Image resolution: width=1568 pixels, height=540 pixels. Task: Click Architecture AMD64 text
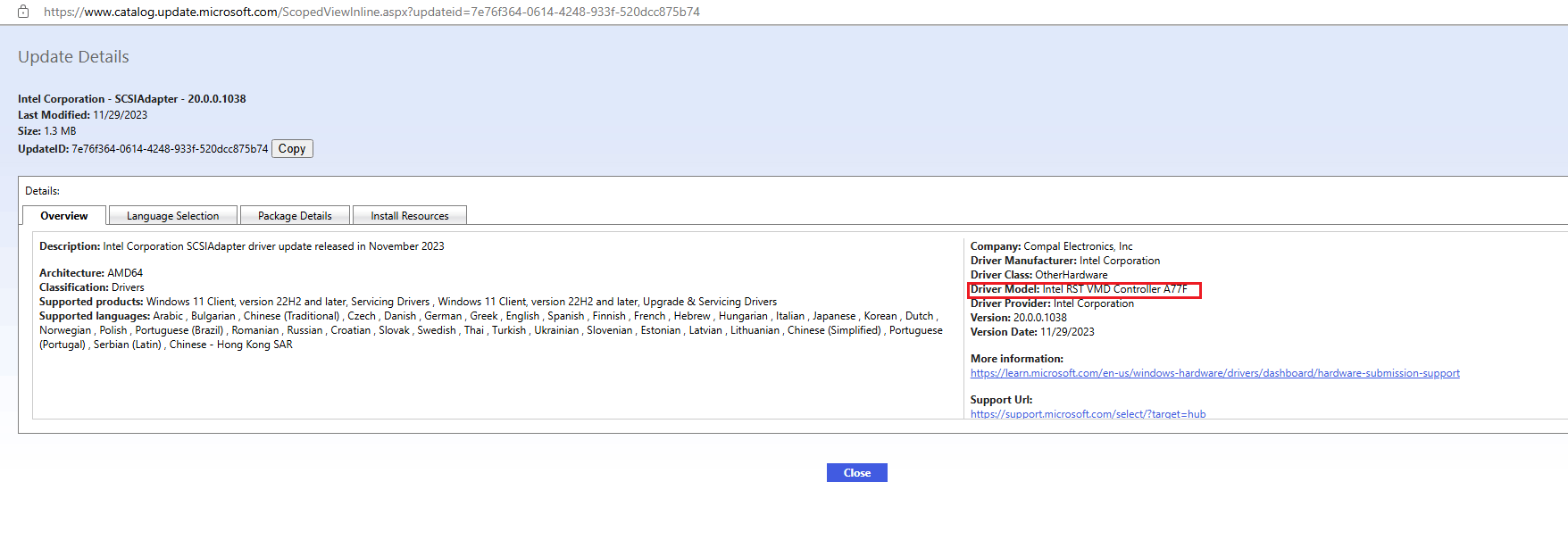91,273
